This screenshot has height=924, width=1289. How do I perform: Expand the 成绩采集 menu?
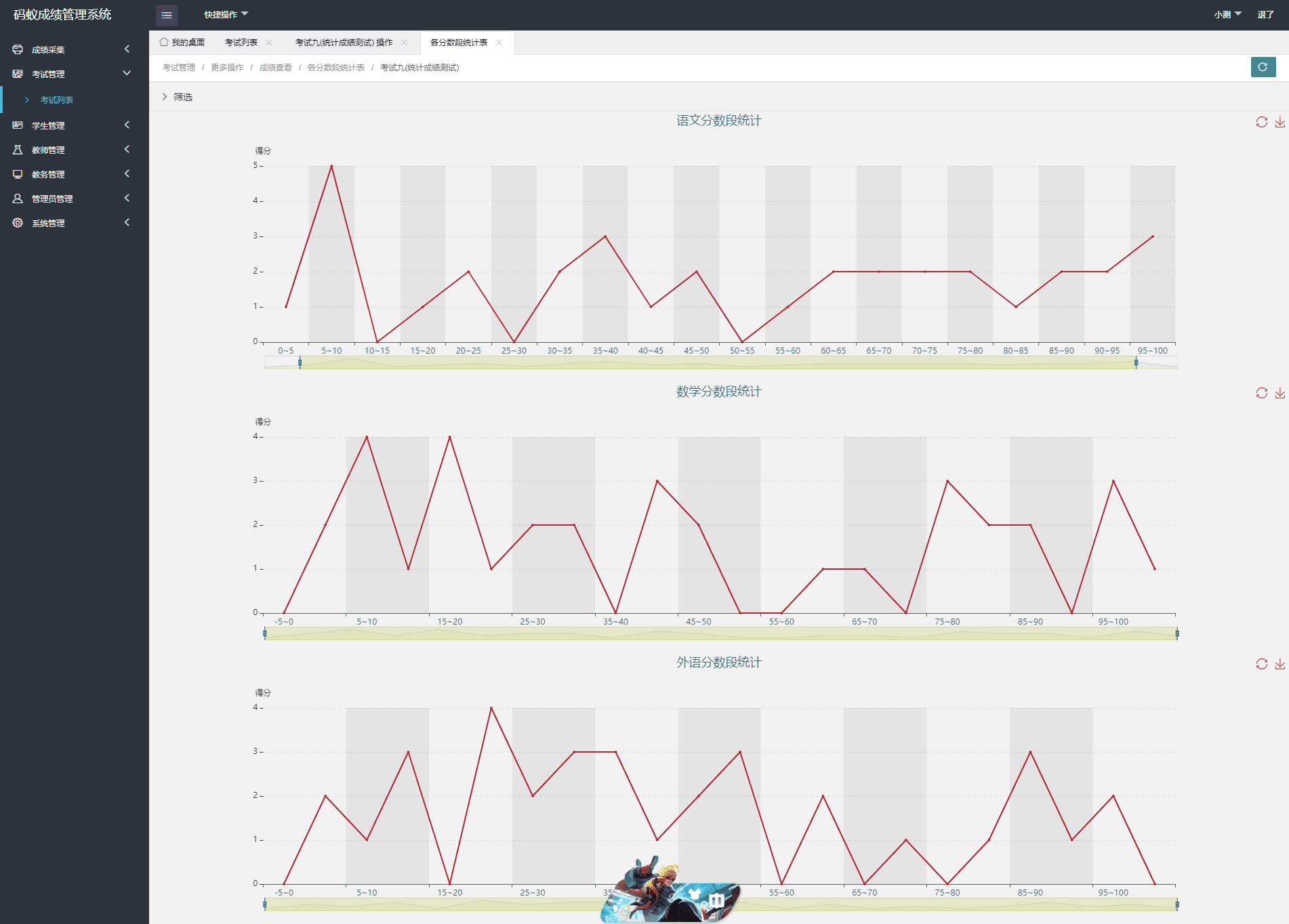(127, 49)
